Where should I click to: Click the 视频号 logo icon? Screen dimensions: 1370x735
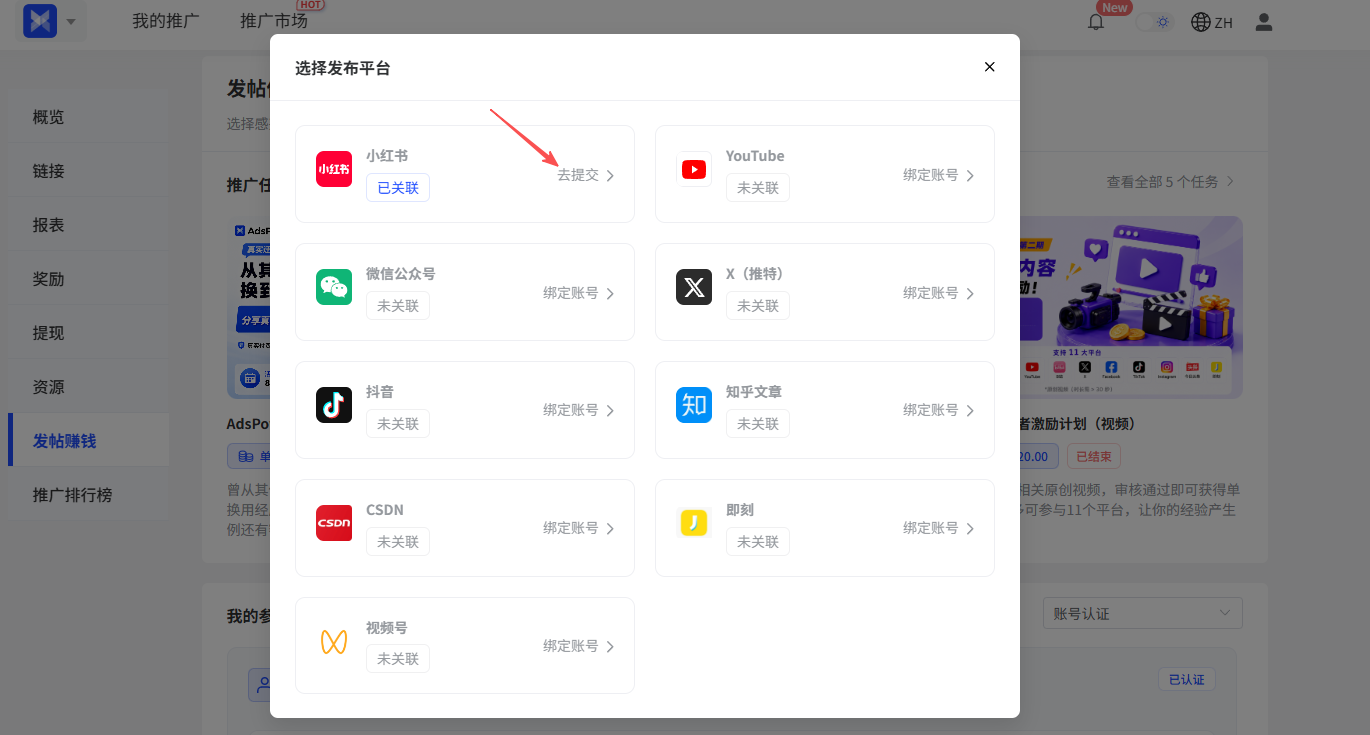click(334, 641)
